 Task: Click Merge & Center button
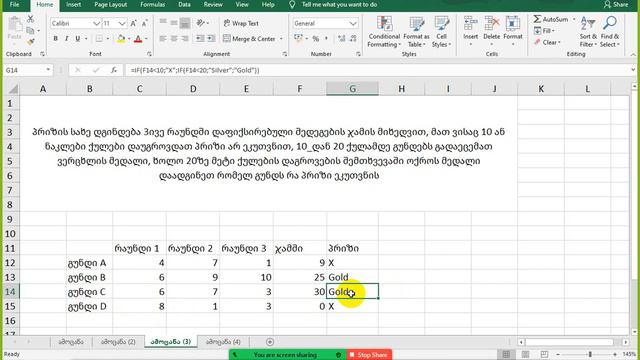[x=249, y=38]
